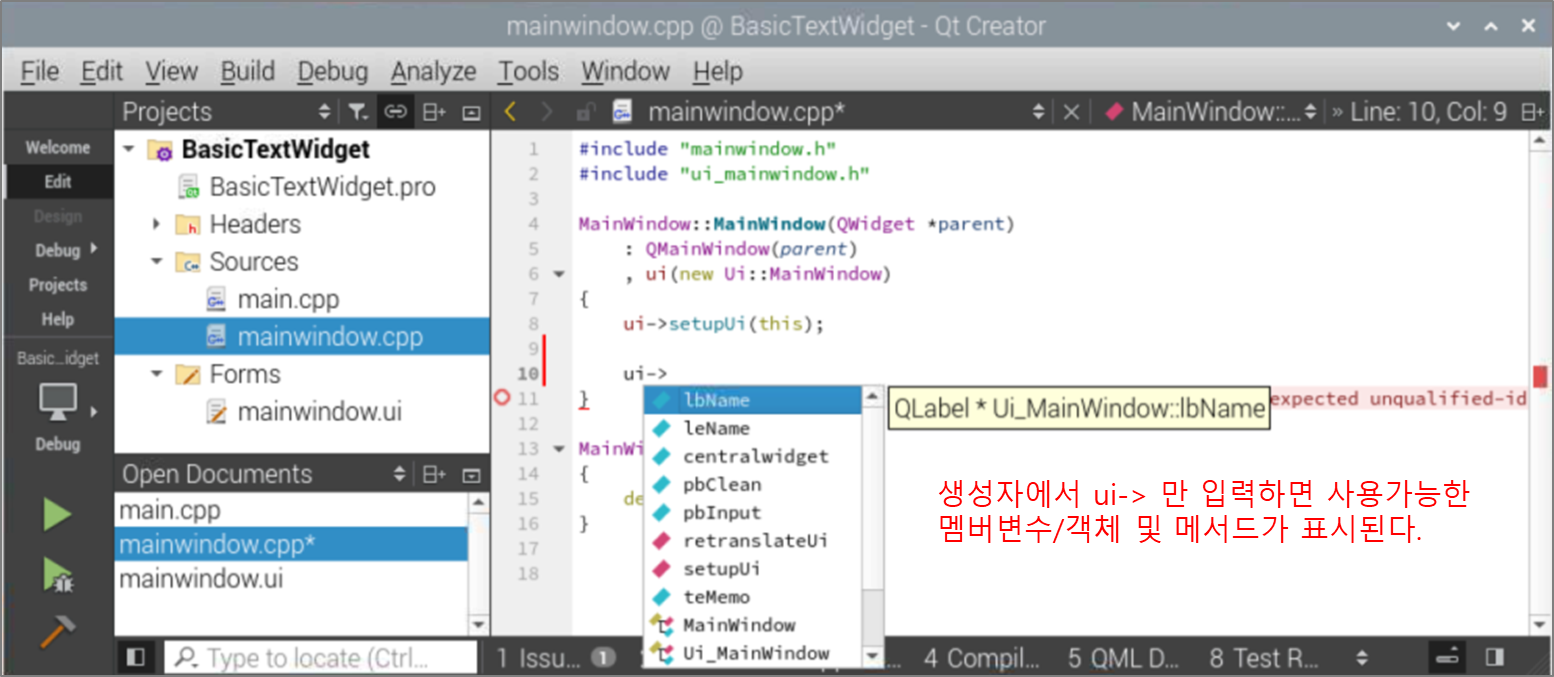This screenshot has height=677, width=1554.
Task: Split the editor using the top-right split icon
Action: [1532, 112]
